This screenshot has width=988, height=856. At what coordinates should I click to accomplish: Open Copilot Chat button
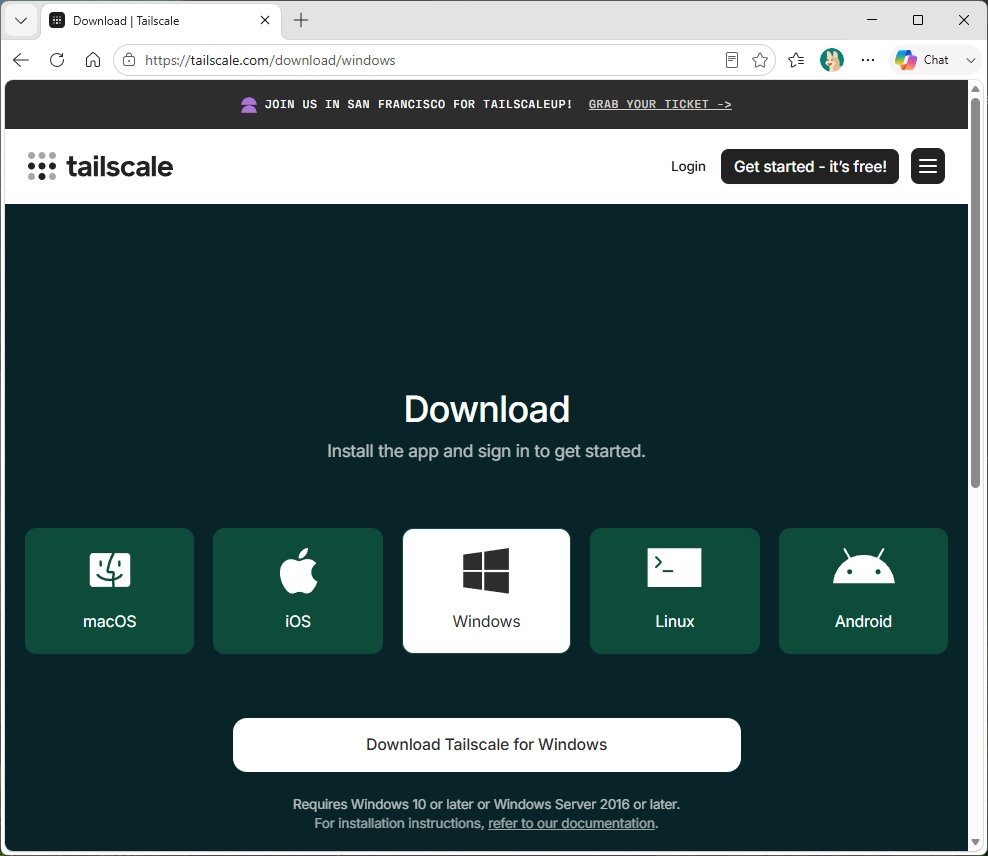click(x=922, y=60)
